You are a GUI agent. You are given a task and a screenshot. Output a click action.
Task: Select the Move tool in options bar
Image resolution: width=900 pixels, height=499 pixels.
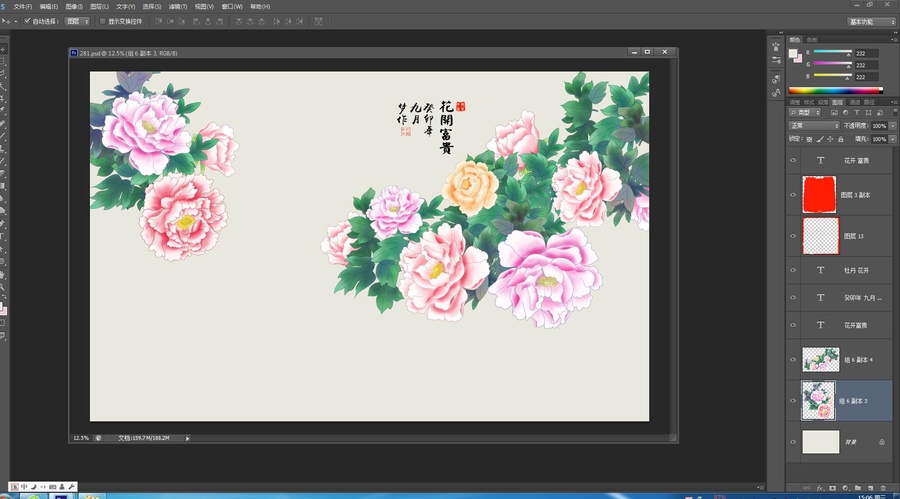coord(7,21)
